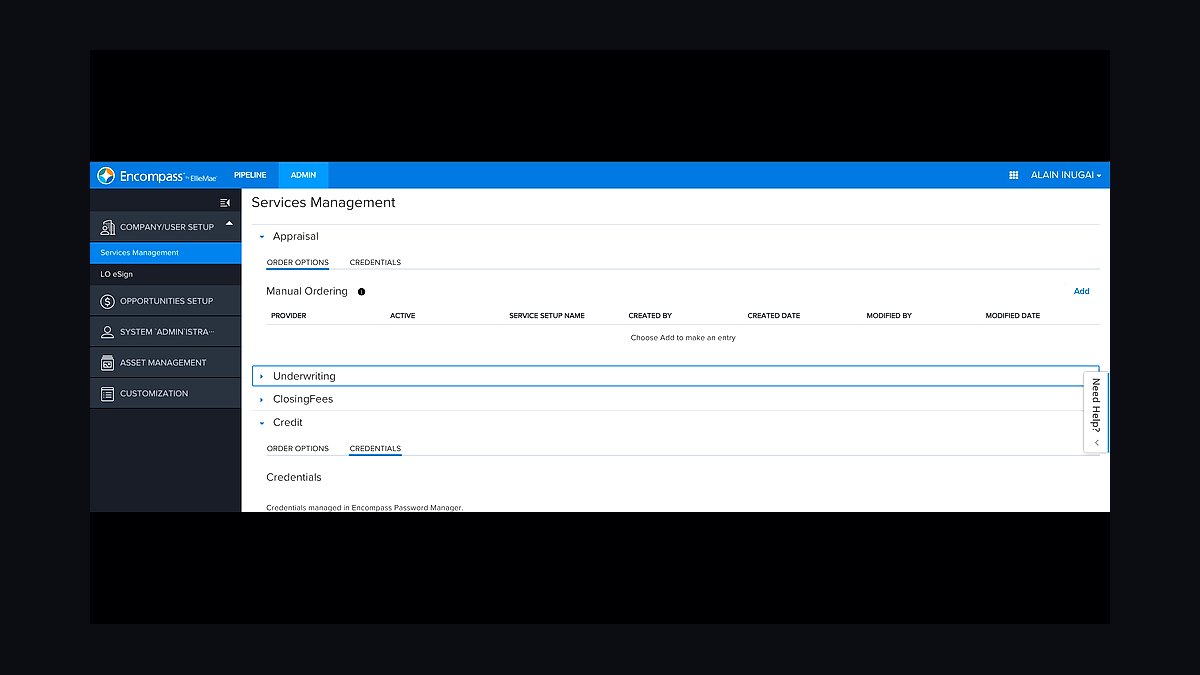Click the Modified Date column header
The width and height of the screenshot is (1200, 675).
pos(1013,316)
